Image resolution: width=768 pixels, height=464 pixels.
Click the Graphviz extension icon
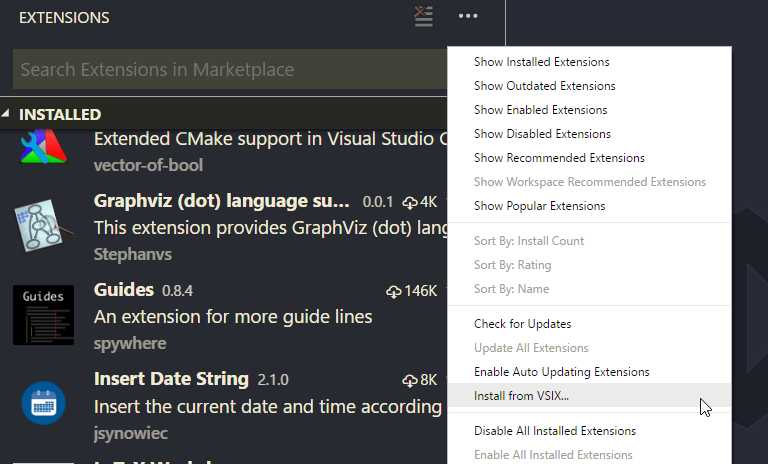pos(43,225)
